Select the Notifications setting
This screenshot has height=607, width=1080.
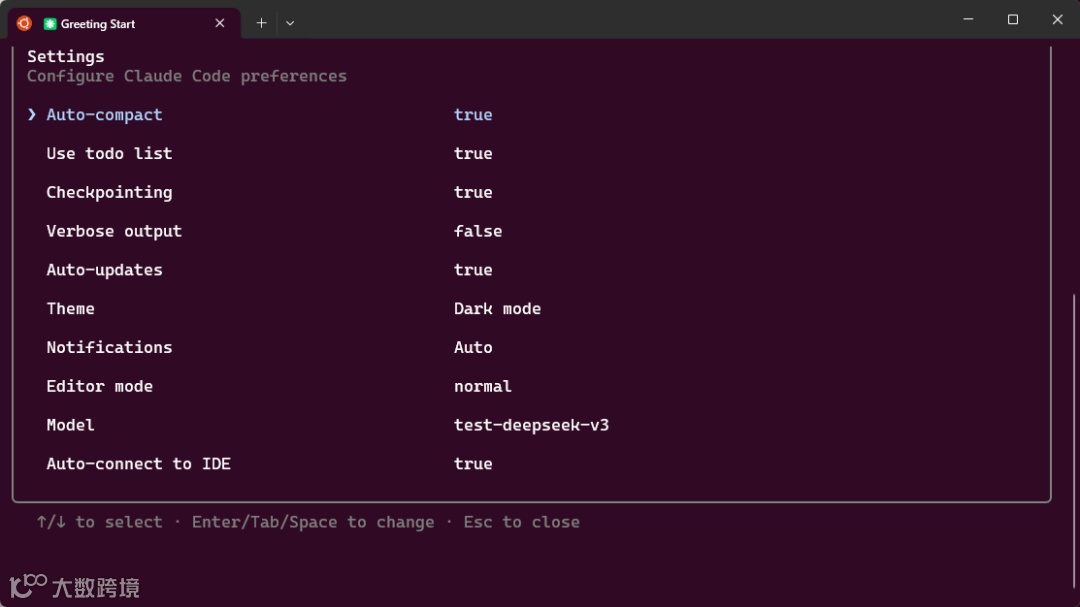click(109, 347)
